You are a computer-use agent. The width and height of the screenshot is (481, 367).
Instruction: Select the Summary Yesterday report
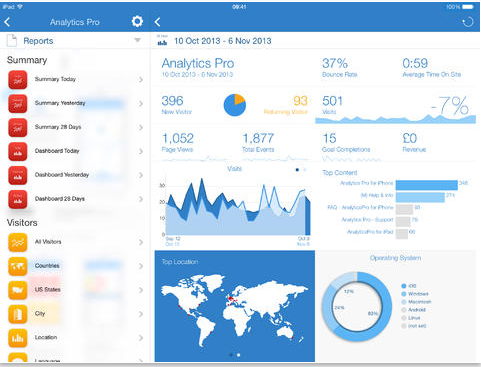[75, 104]
